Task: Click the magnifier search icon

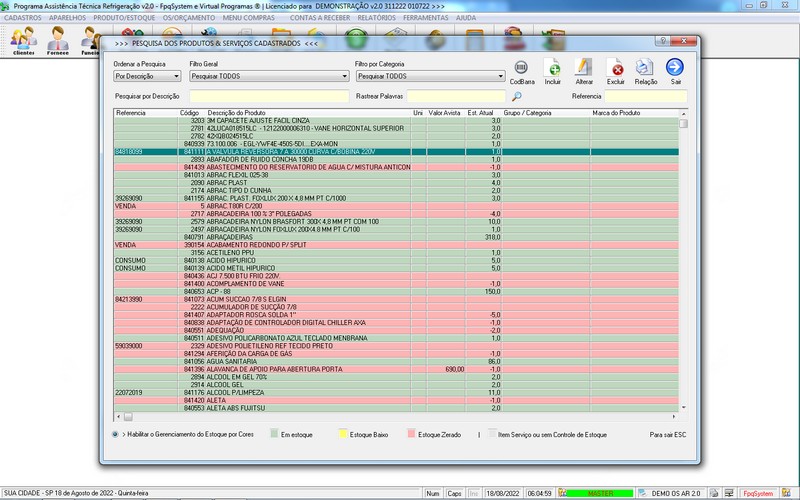Action: click(517, 97)
